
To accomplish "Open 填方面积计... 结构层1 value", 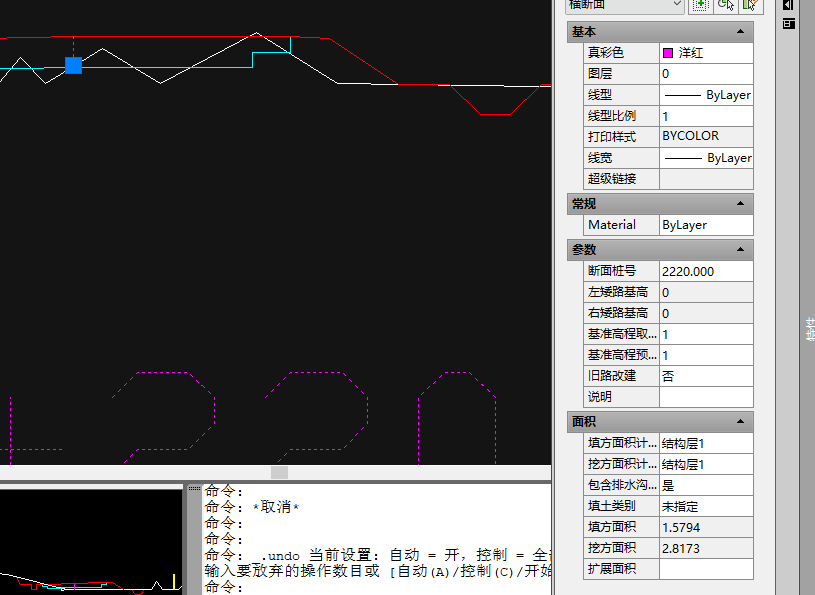I will 706,443.
